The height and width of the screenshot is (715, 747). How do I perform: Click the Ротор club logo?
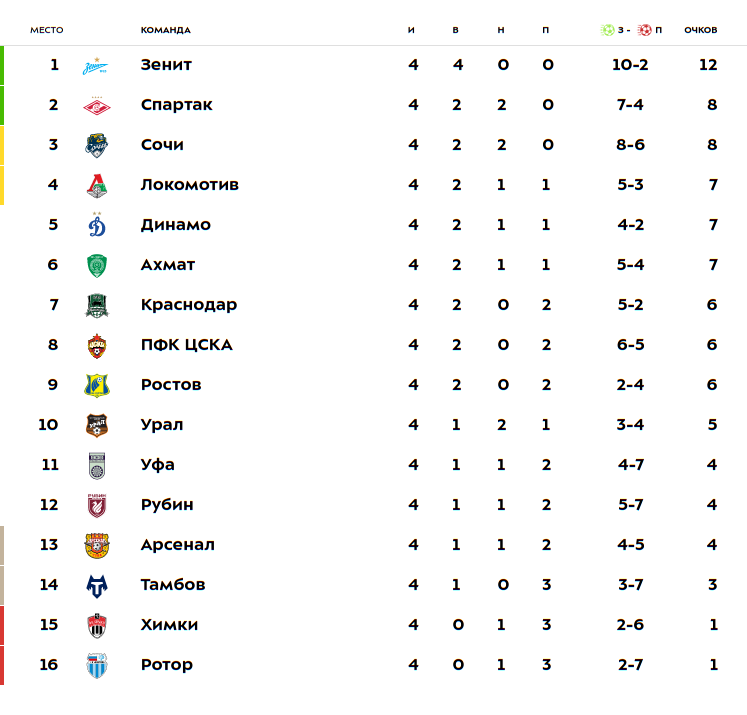pyautogui.click(x=97, y=665)
